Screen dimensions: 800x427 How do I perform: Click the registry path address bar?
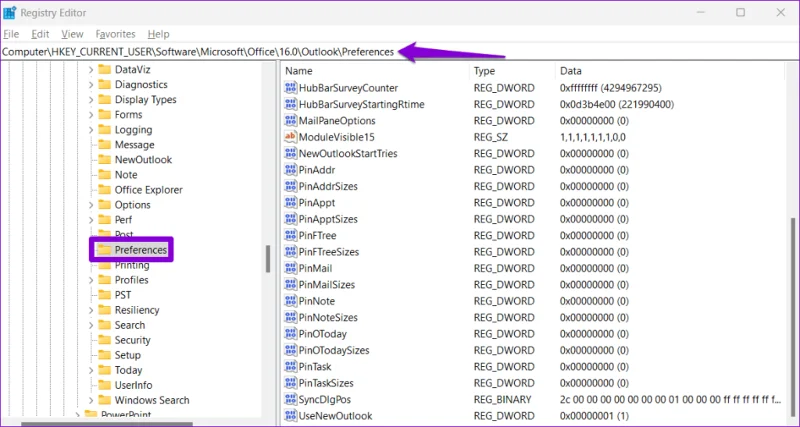pos(400,52)
